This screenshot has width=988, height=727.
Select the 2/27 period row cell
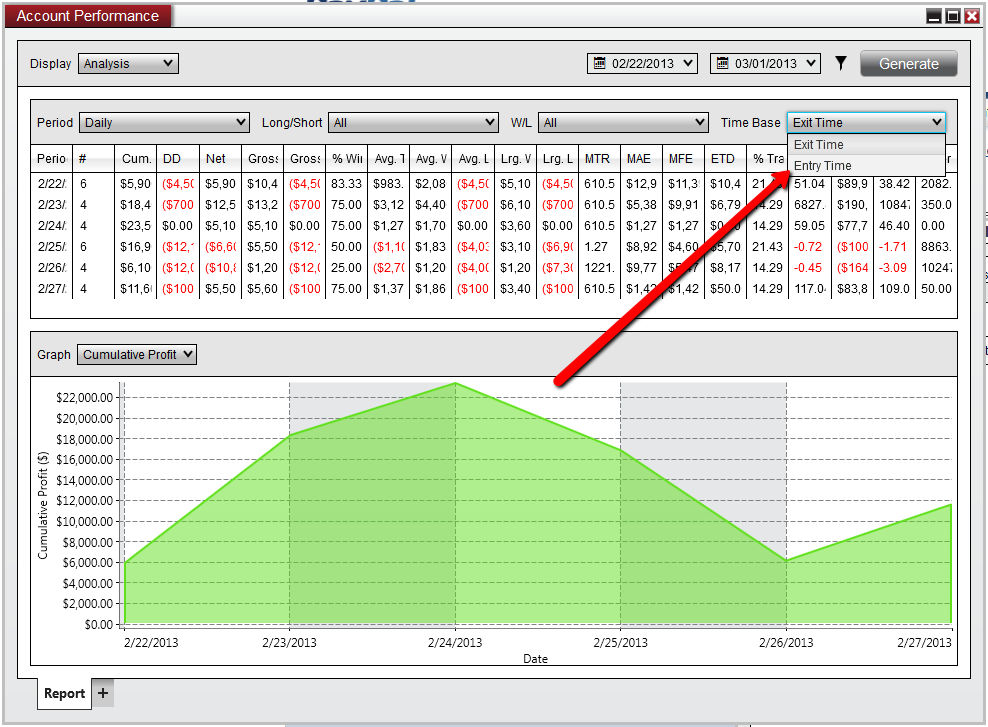tap(52, 289)
